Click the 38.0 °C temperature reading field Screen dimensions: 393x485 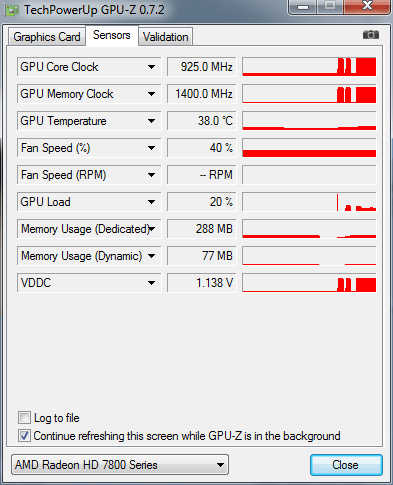point(202,121)
